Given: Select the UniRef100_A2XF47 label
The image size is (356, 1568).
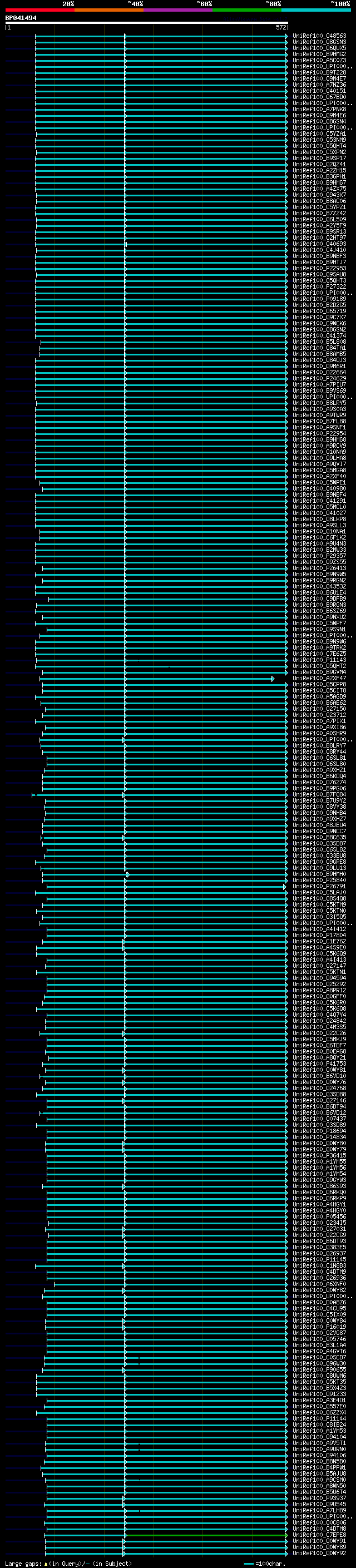Looking at the screenshot, I should 319,678.
